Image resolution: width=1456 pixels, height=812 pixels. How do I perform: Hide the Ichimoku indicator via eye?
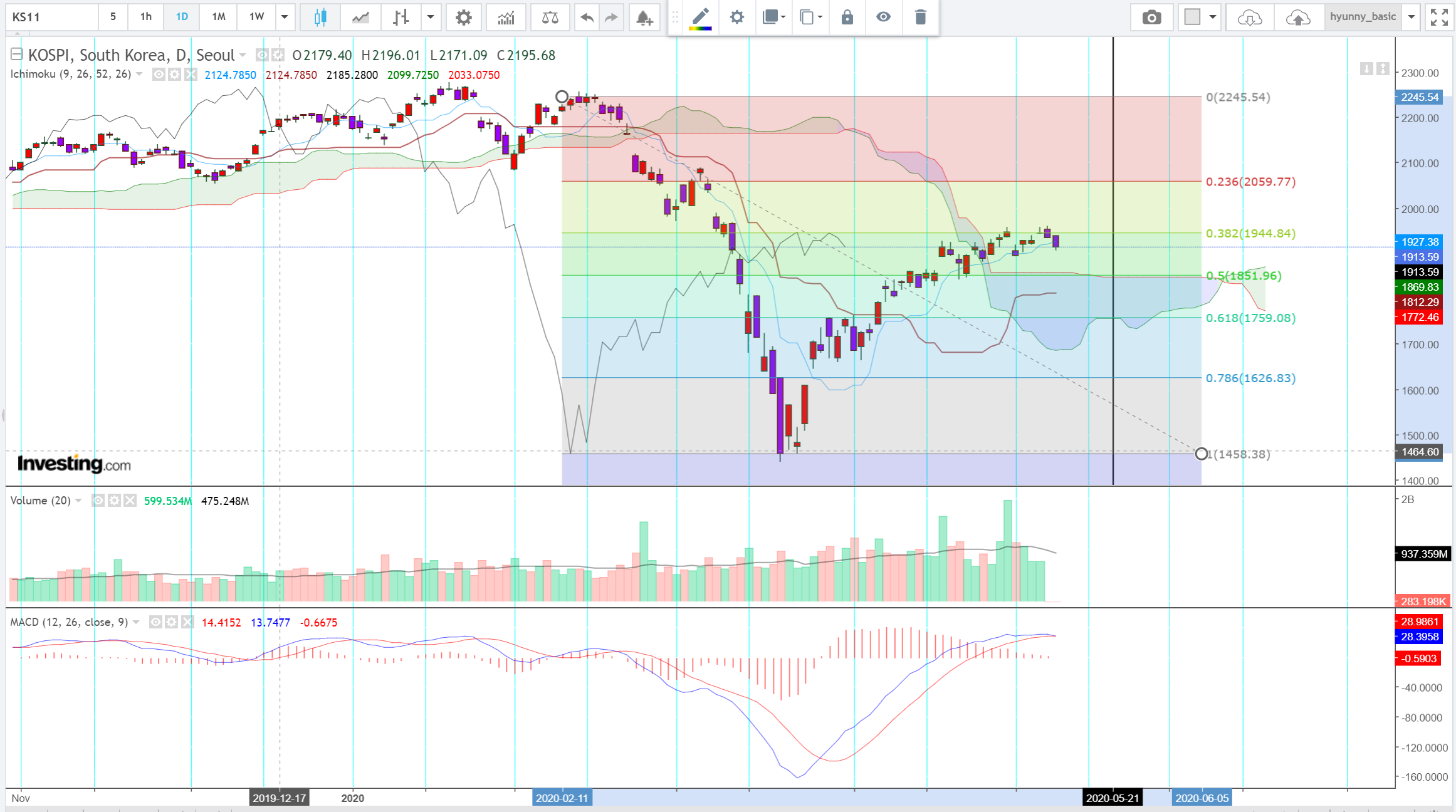tap(159, 75)
